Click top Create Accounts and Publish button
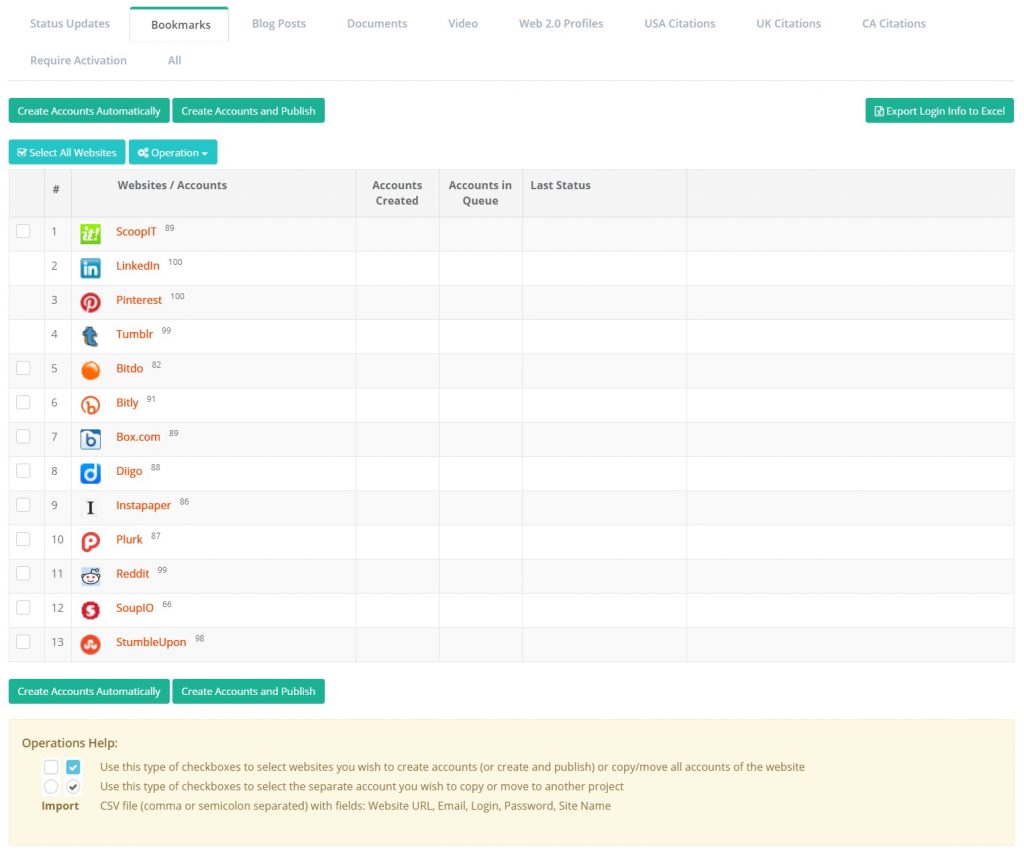1024x854 pixels. (x=248, y=111)
